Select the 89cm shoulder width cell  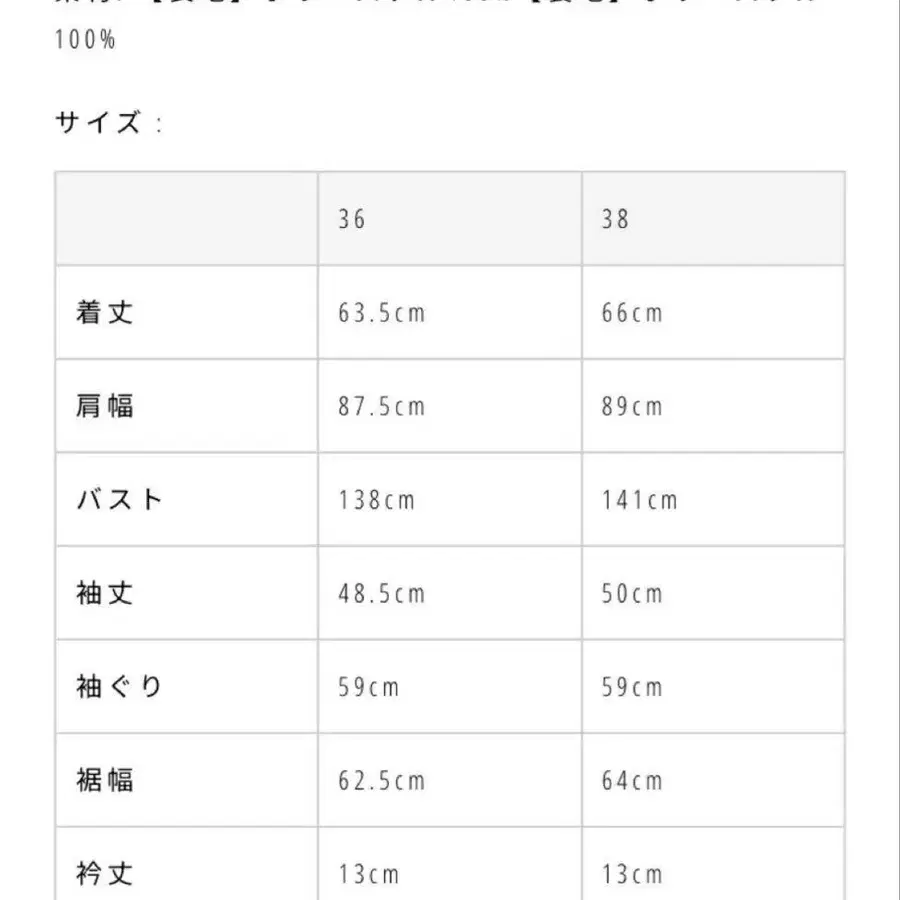coord(632,407)
